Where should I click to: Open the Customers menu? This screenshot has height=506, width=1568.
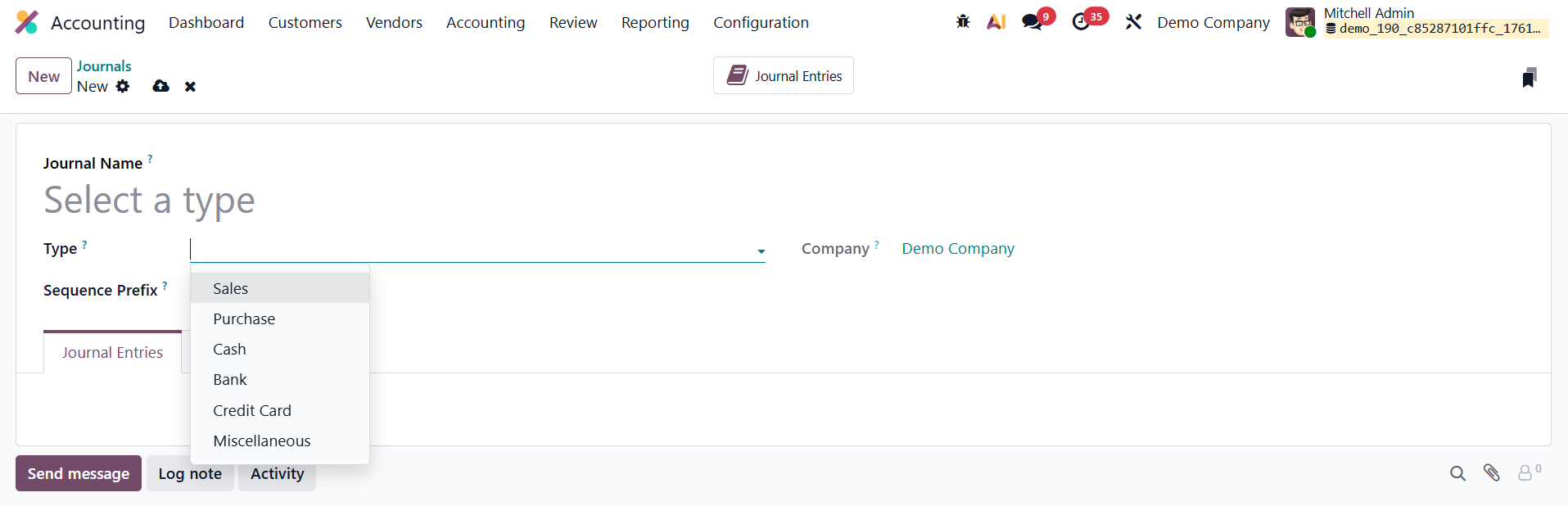click(305, 22)
